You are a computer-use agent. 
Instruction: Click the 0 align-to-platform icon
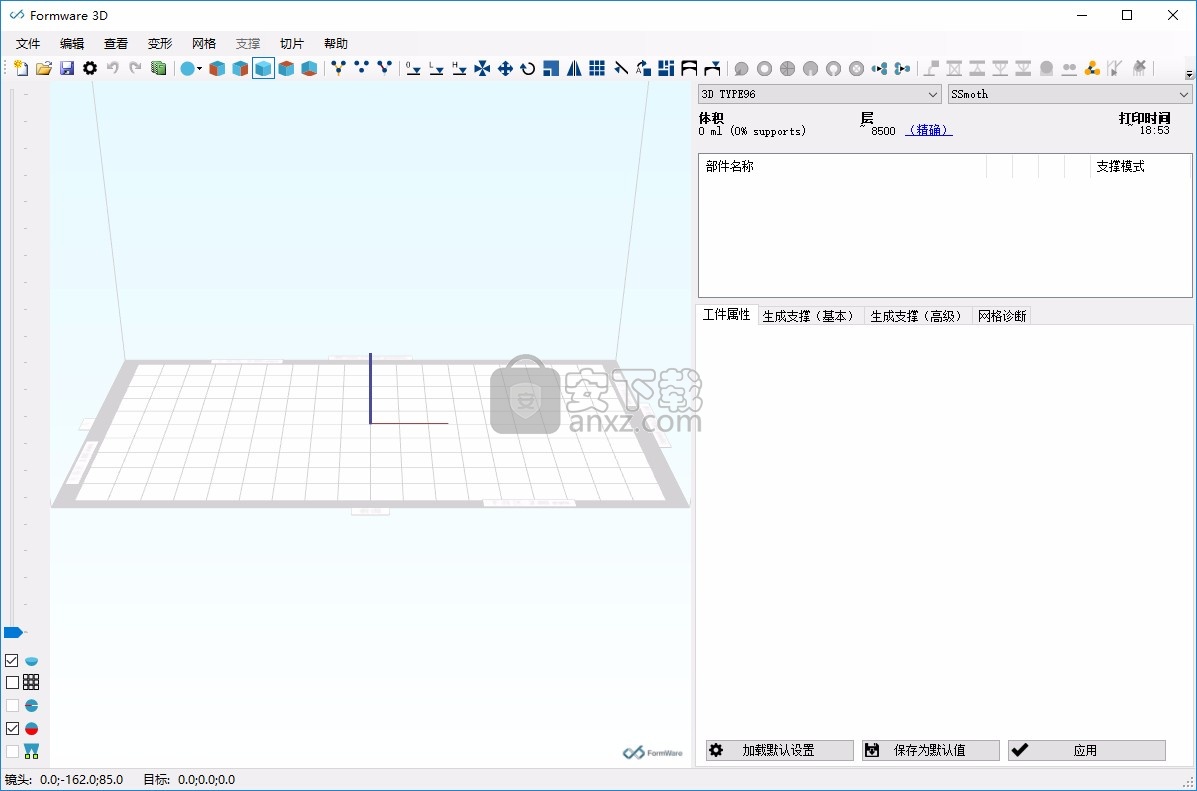(413, 69)
